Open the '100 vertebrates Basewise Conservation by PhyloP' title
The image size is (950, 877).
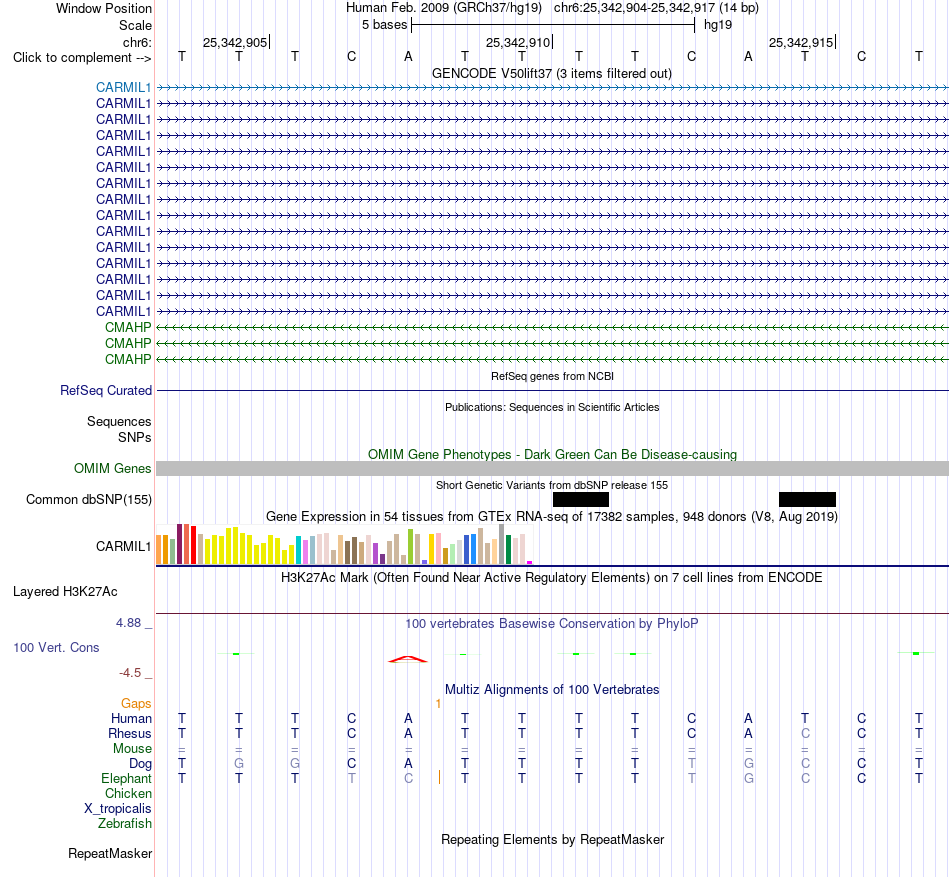[551, 624]
